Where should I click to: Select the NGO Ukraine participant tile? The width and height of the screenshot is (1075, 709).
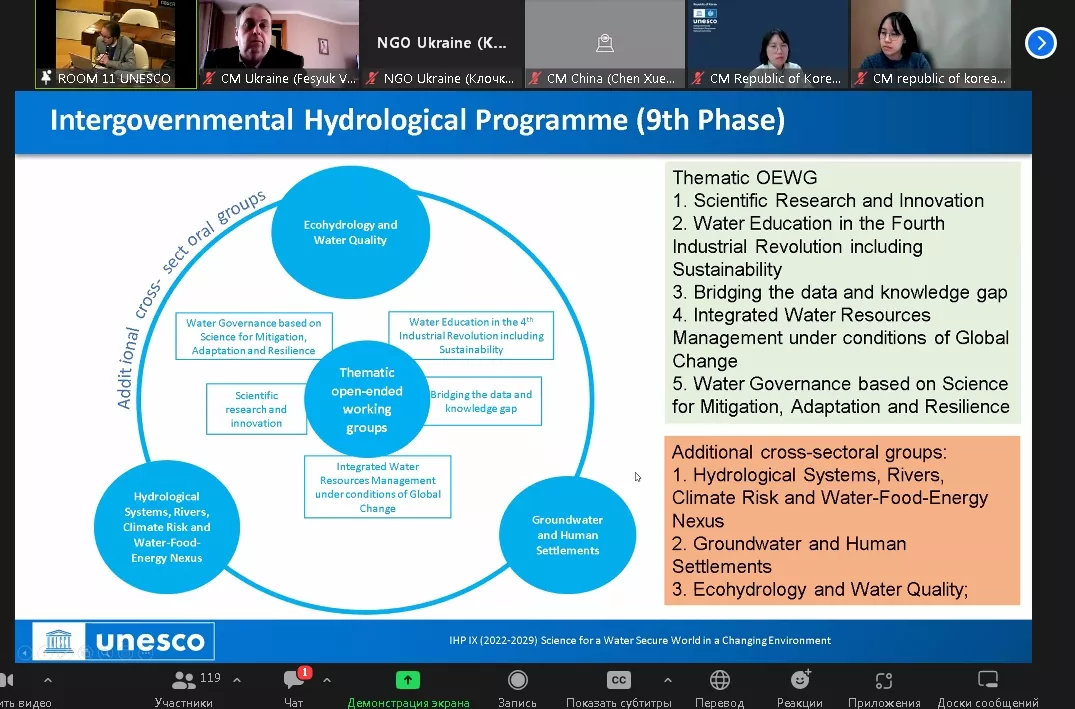[x=441, y=43]
